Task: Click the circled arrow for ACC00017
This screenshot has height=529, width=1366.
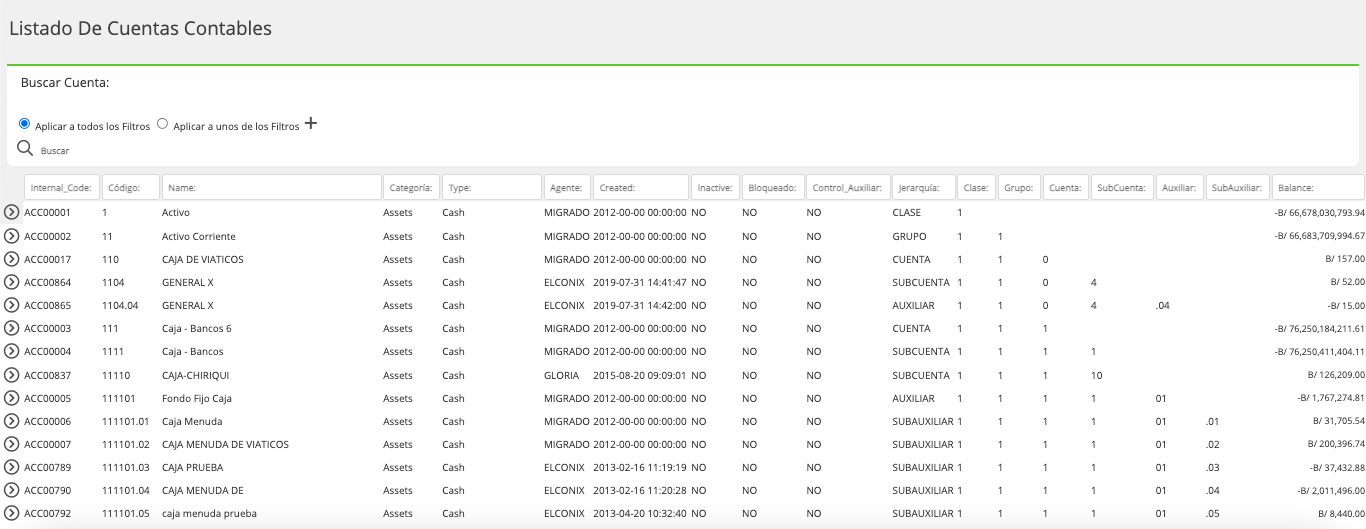Action: (12, 259)
